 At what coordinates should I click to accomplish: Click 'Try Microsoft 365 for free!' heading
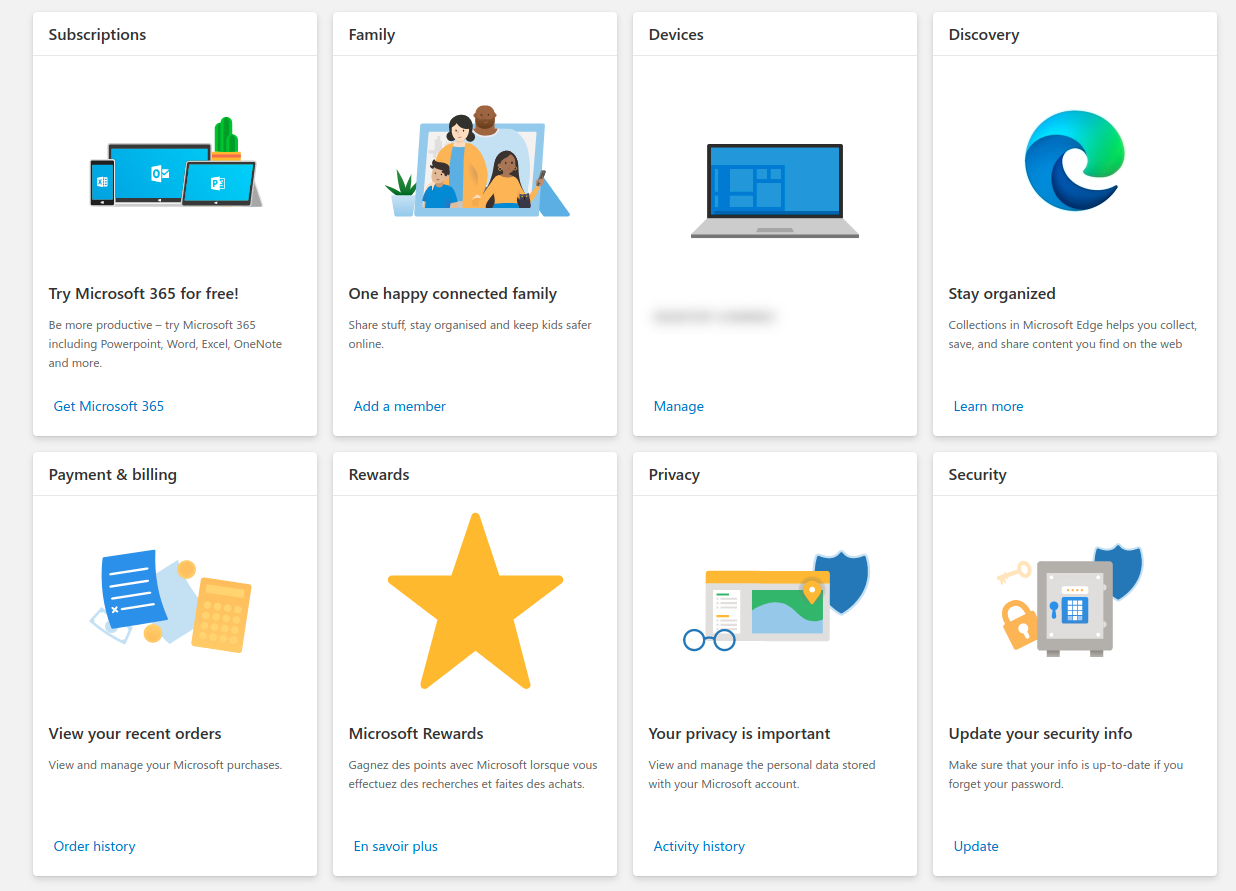(144, 293)
